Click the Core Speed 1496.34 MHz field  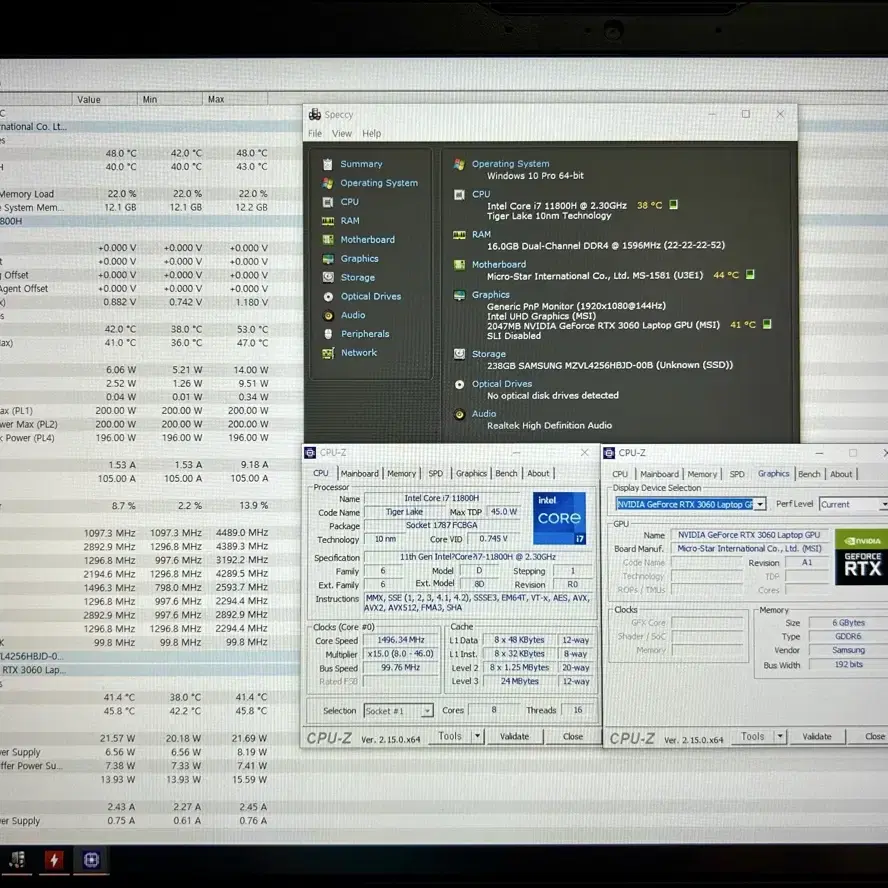[x=401, y=640]
